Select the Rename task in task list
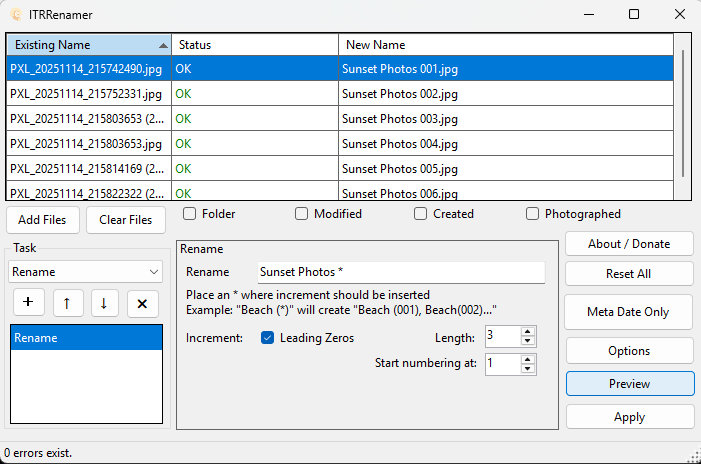This screenshot has height=464, width=701. 85,338
